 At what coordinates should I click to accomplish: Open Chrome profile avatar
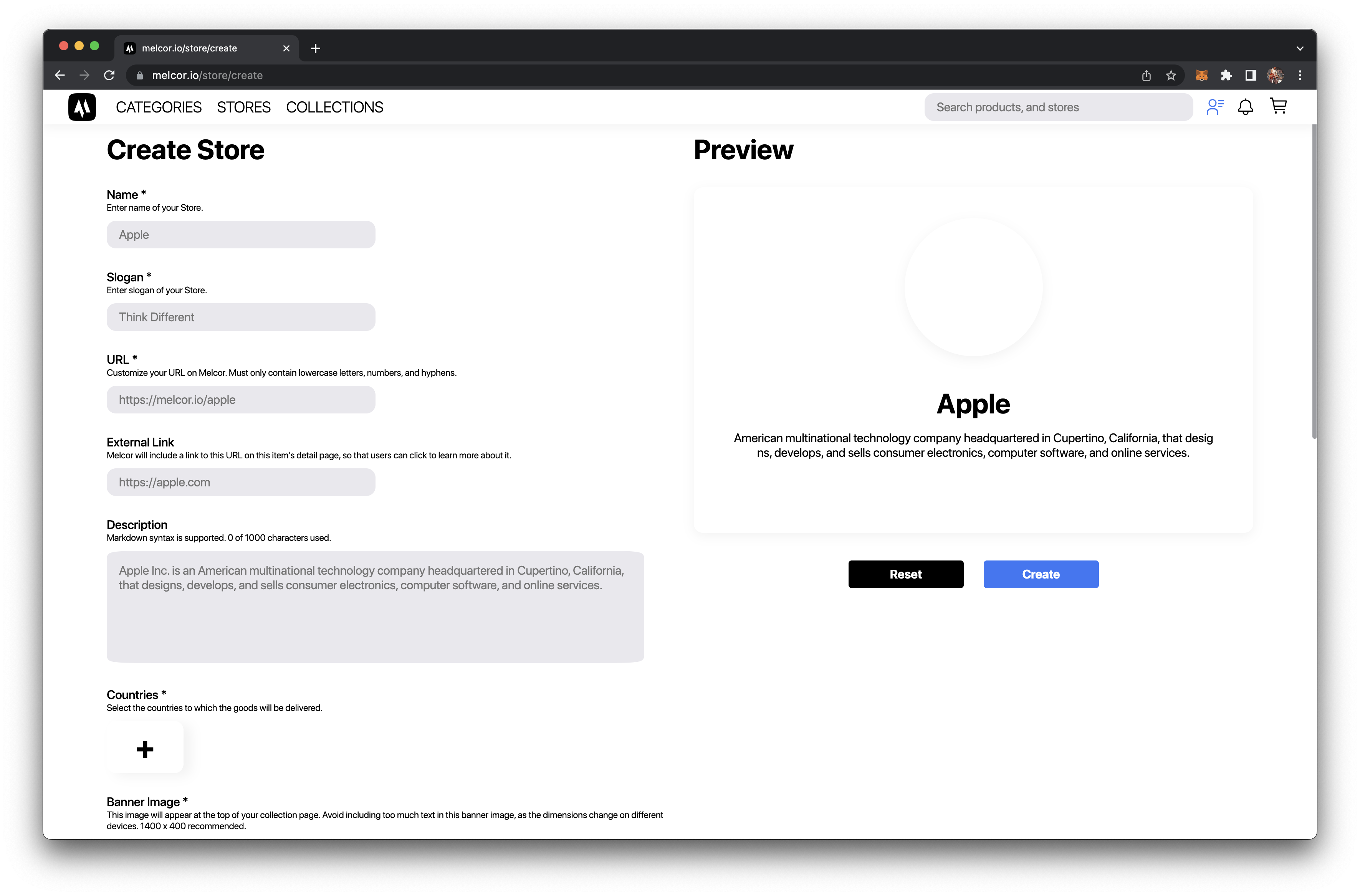click(1275, 75)
